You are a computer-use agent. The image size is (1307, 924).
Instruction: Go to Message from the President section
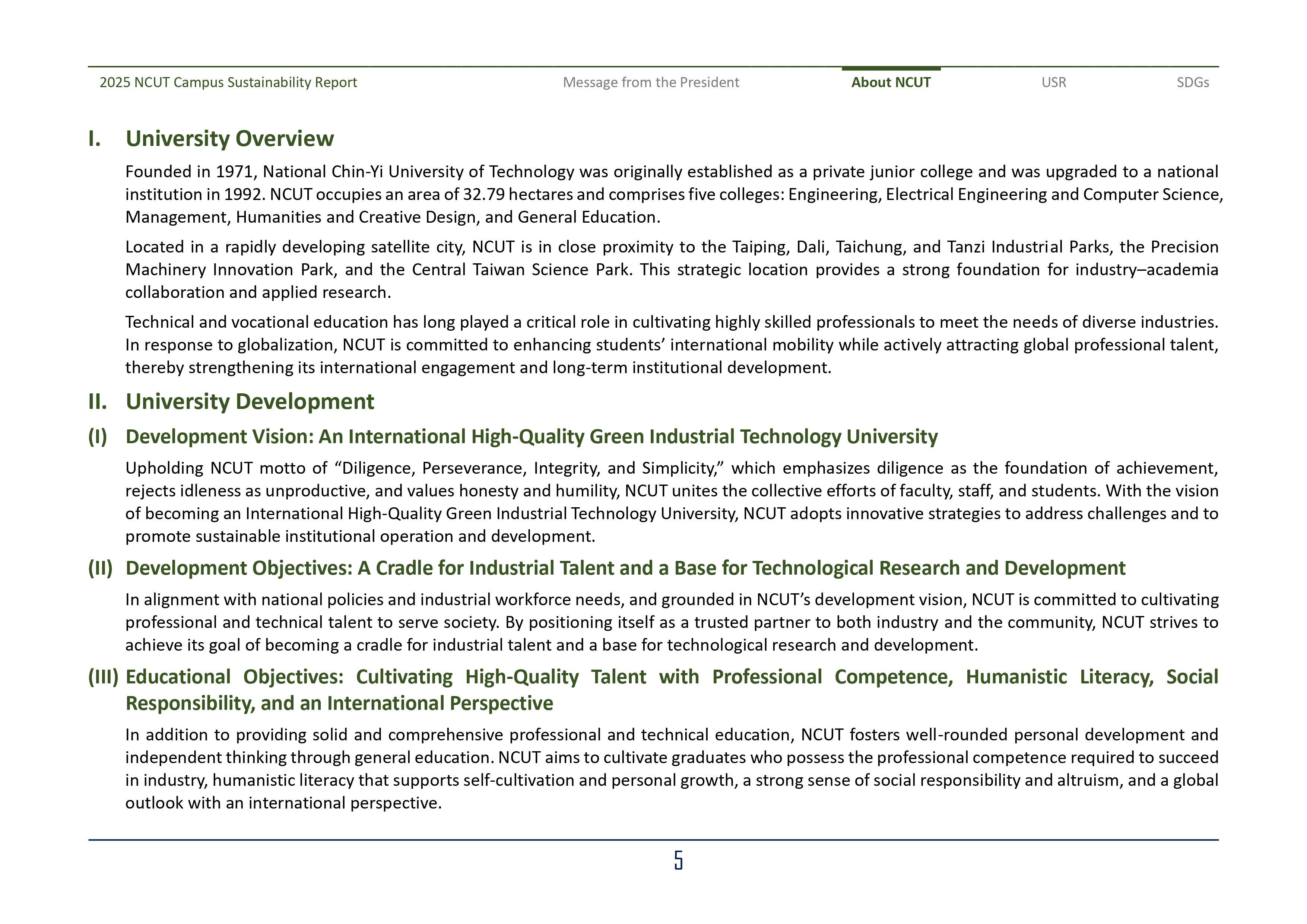(651, 83)
